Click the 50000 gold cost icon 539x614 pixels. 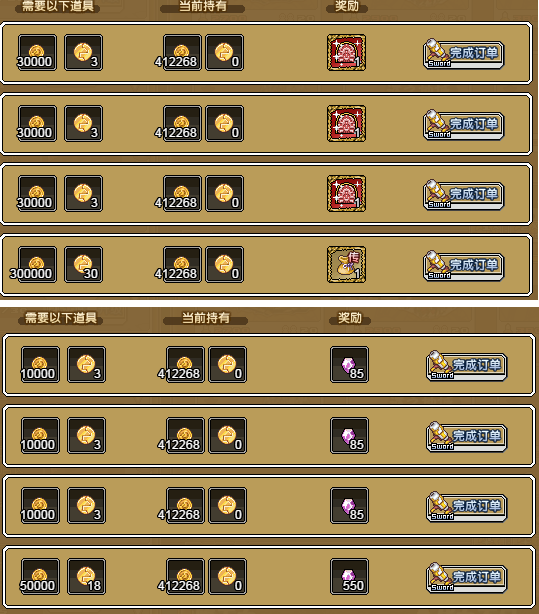(40, 577)
